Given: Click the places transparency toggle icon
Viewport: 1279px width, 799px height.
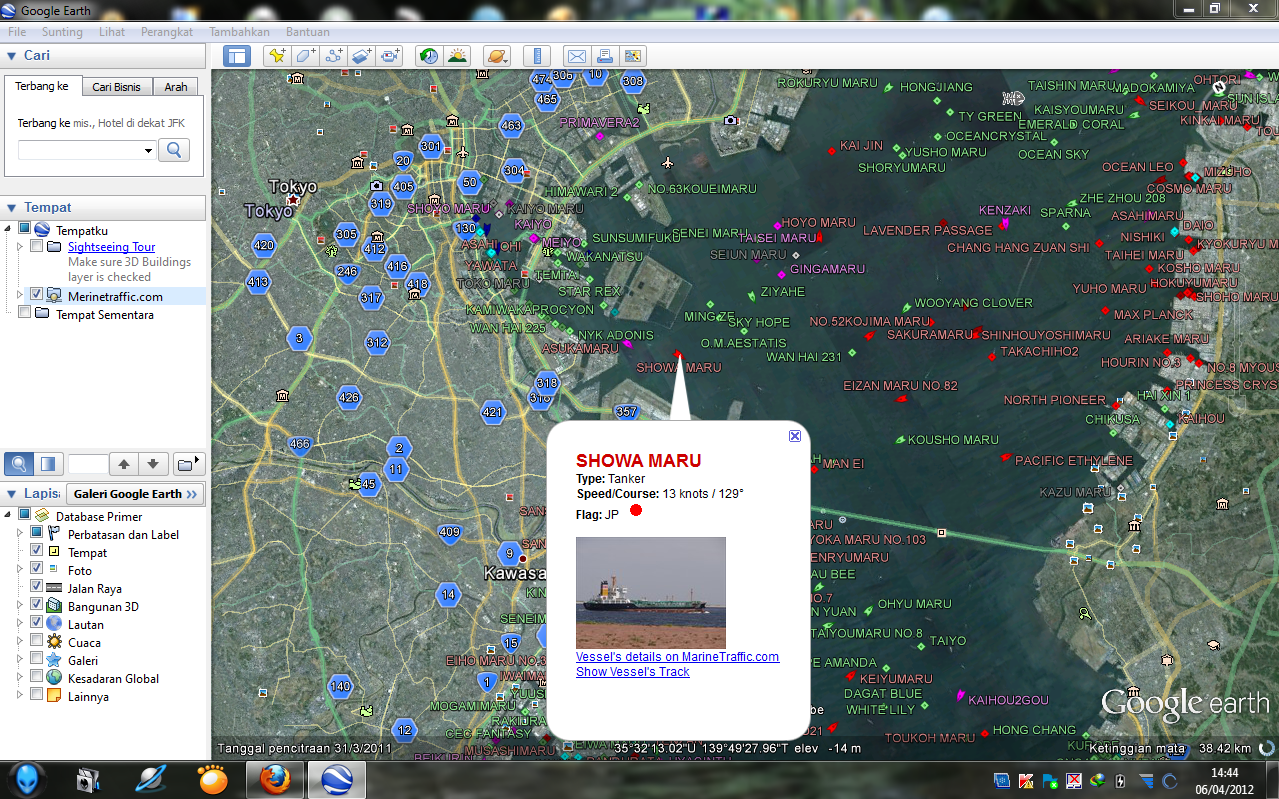Looking at the screenshot, I should point(46,464).
